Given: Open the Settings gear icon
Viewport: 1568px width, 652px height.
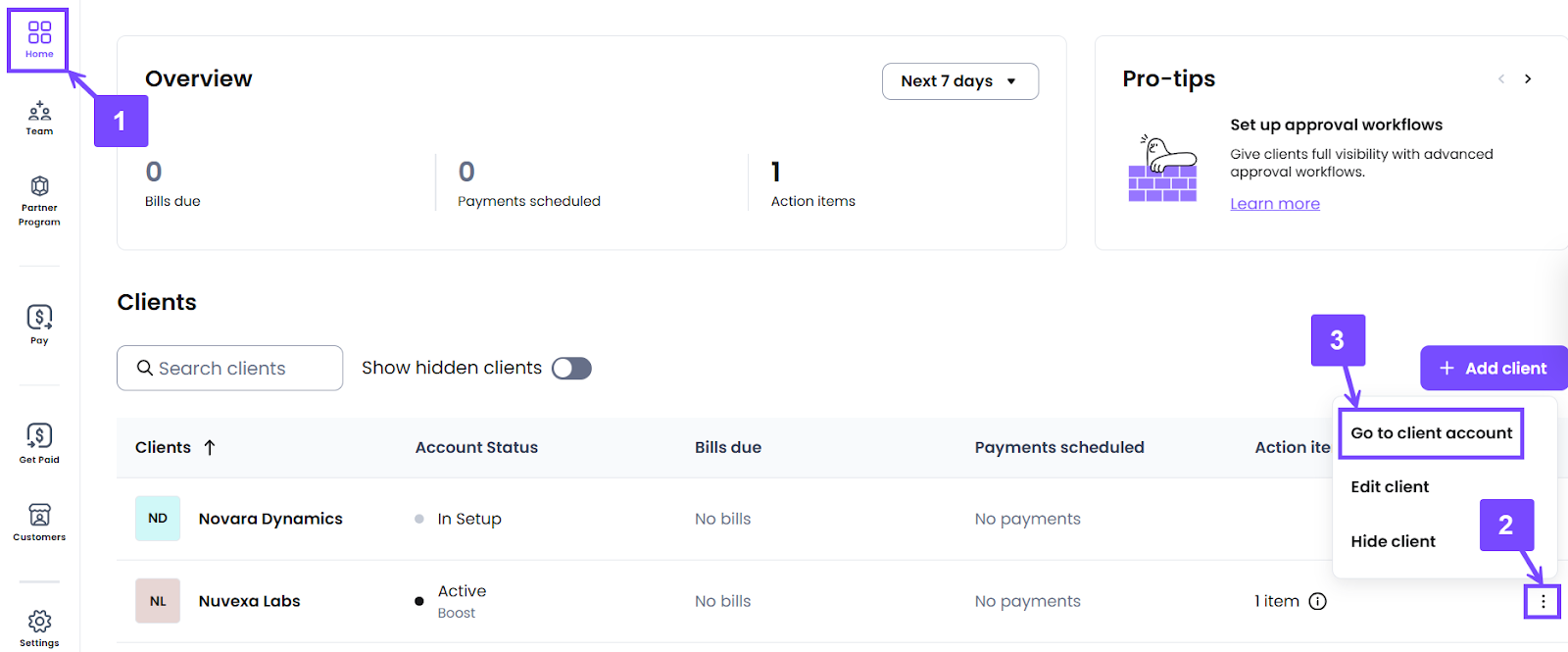Looking at the screenshot, I should 39,627.
